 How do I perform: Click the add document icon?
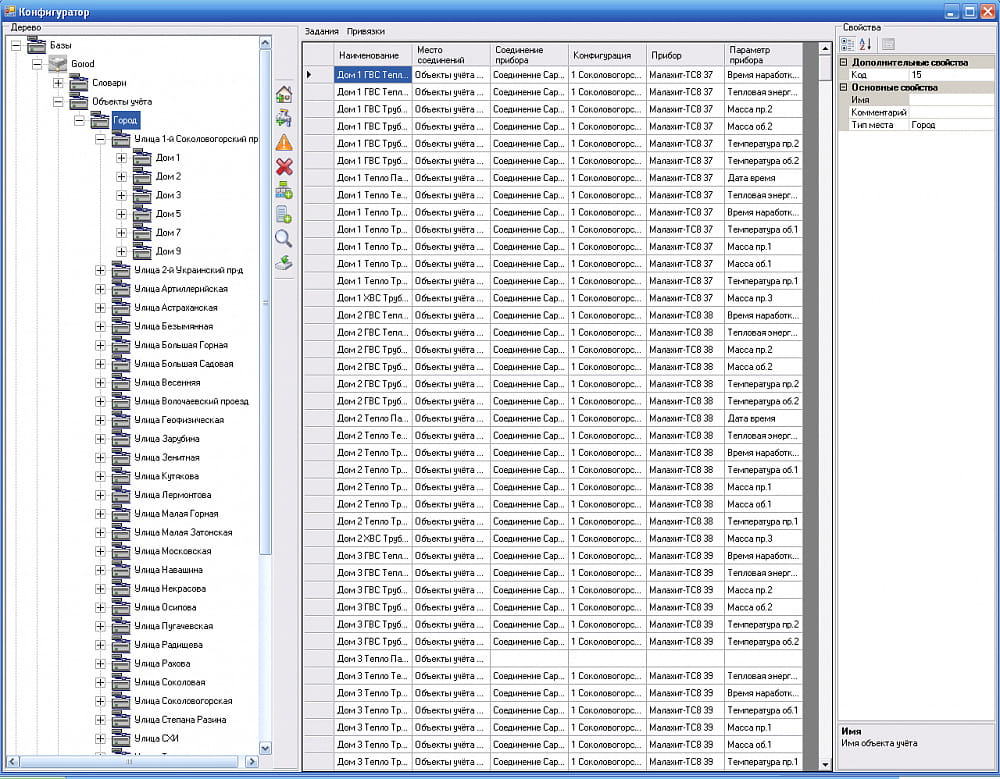coord(284,214)
